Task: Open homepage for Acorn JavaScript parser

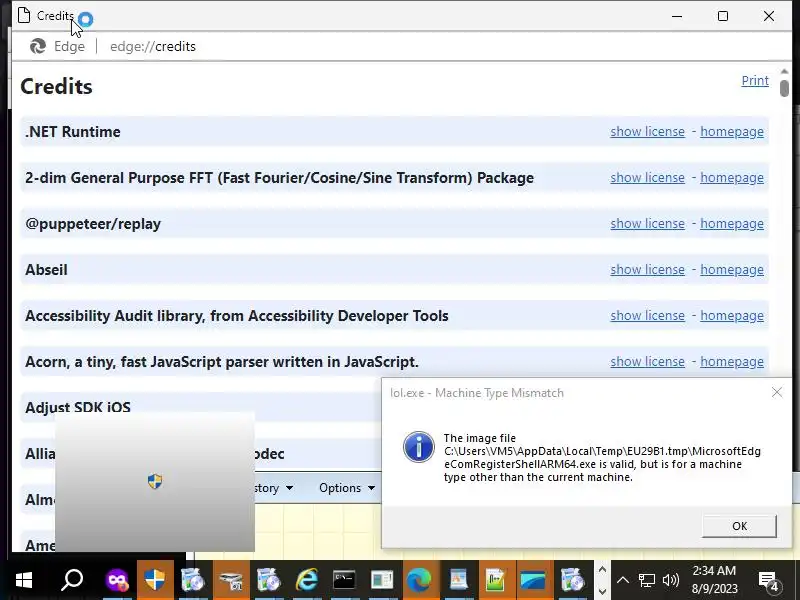Action: tap(732, 361)
